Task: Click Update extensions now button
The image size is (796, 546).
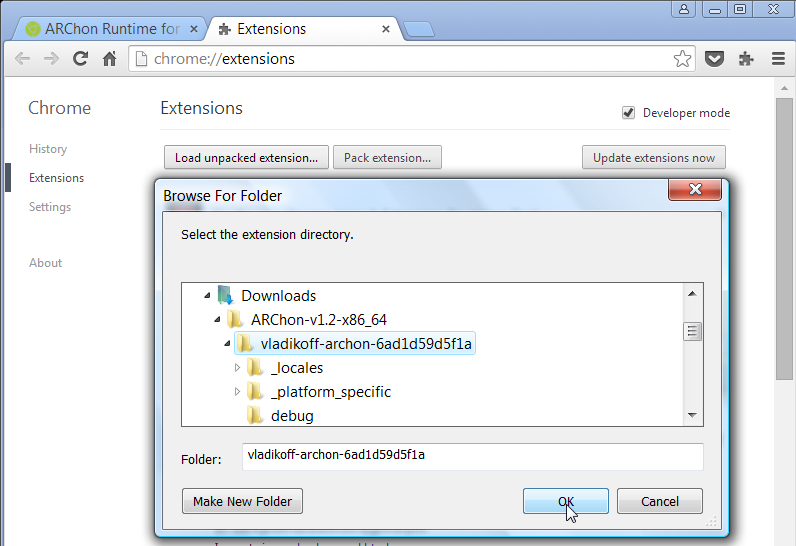Action: [654, 157]
